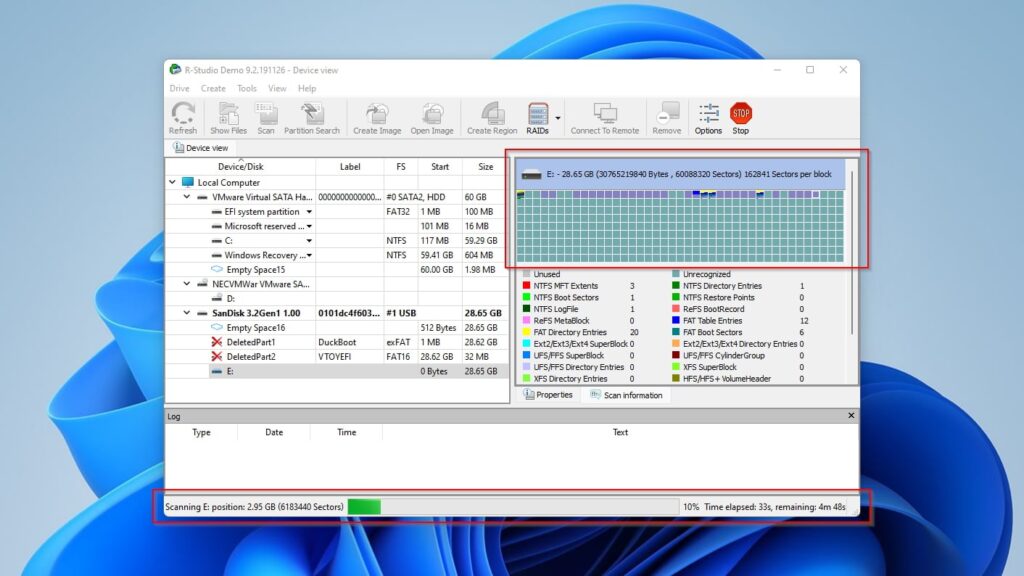Click DeletedPart2 red X icon
The width and height of the screenshot is (1024, 576).
coord(217,357)
